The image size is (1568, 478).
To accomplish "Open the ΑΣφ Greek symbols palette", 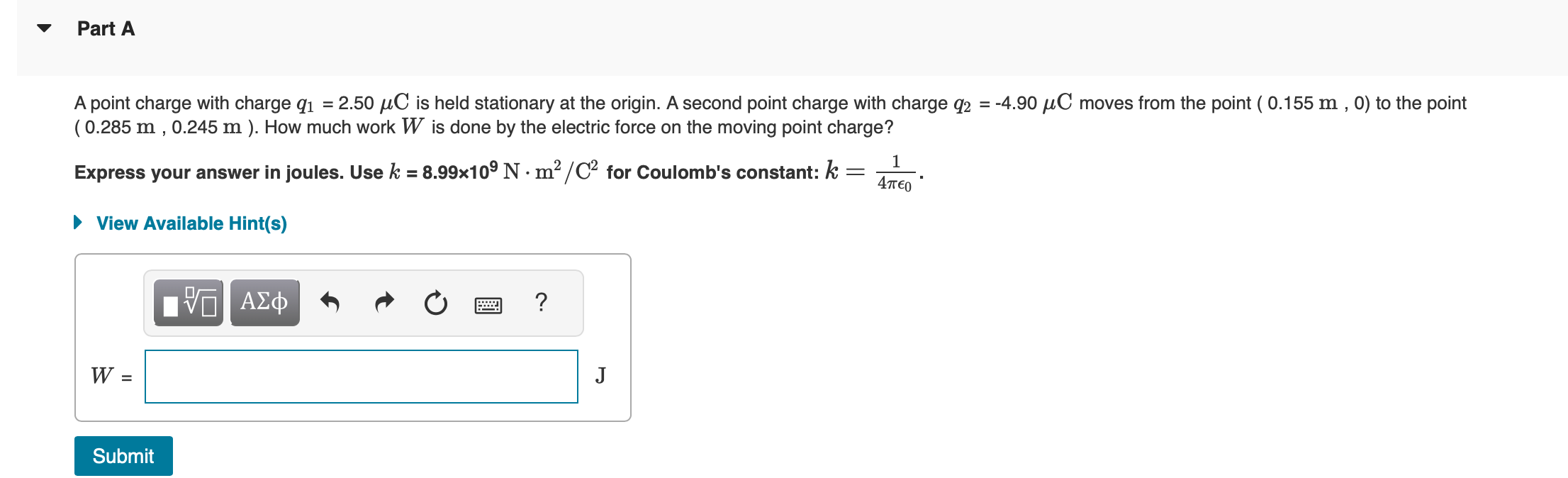I will tap(264, 301).
